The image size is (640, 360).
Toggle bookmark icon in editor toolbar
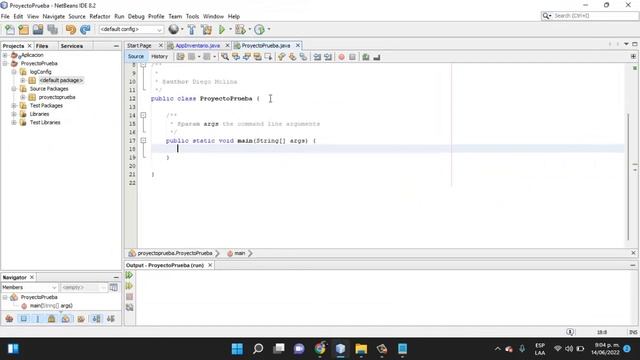coord(303,57)
